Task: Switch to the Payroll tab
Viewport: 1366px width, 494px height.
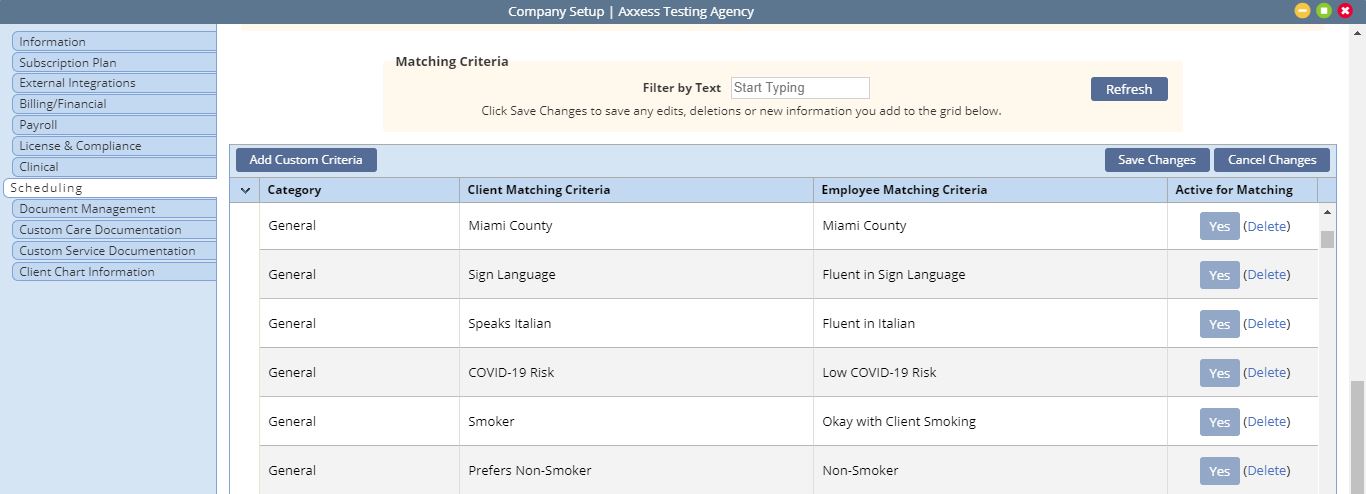Action: click(114, 125)
